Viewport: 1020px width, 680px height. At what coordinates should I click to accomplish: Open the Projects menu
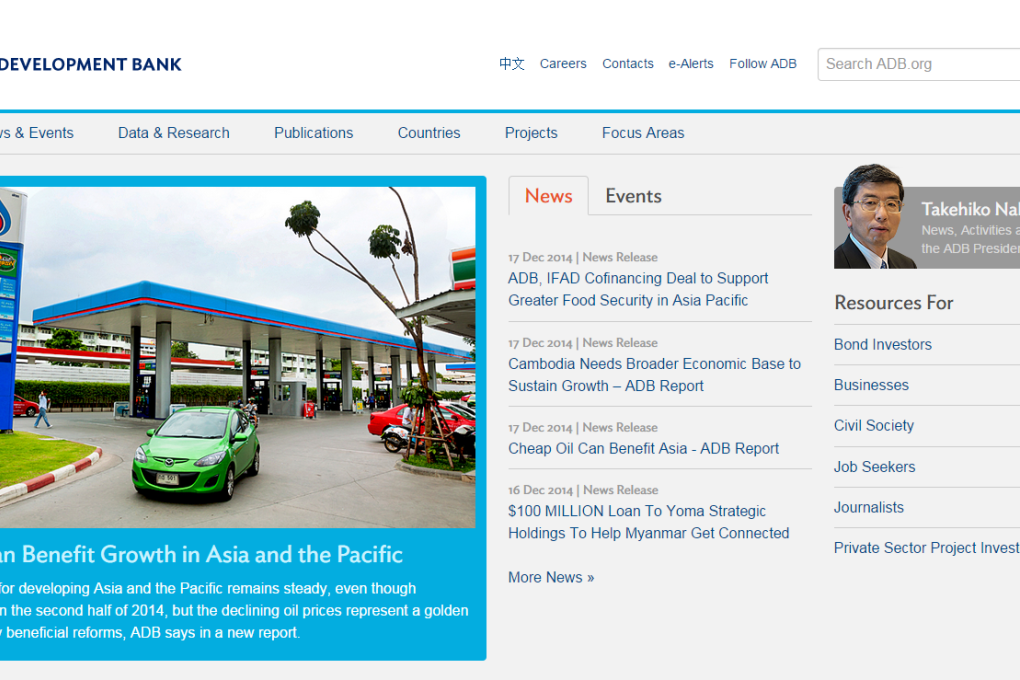tap(531, 132)
